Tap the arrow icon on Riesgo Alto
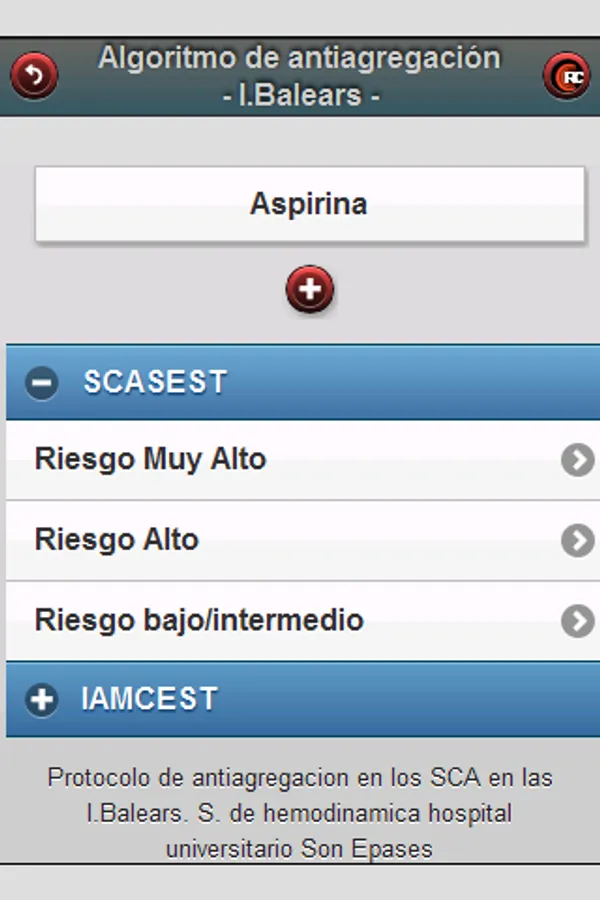This screenshot has width=600, height=900. pos(577,540)
